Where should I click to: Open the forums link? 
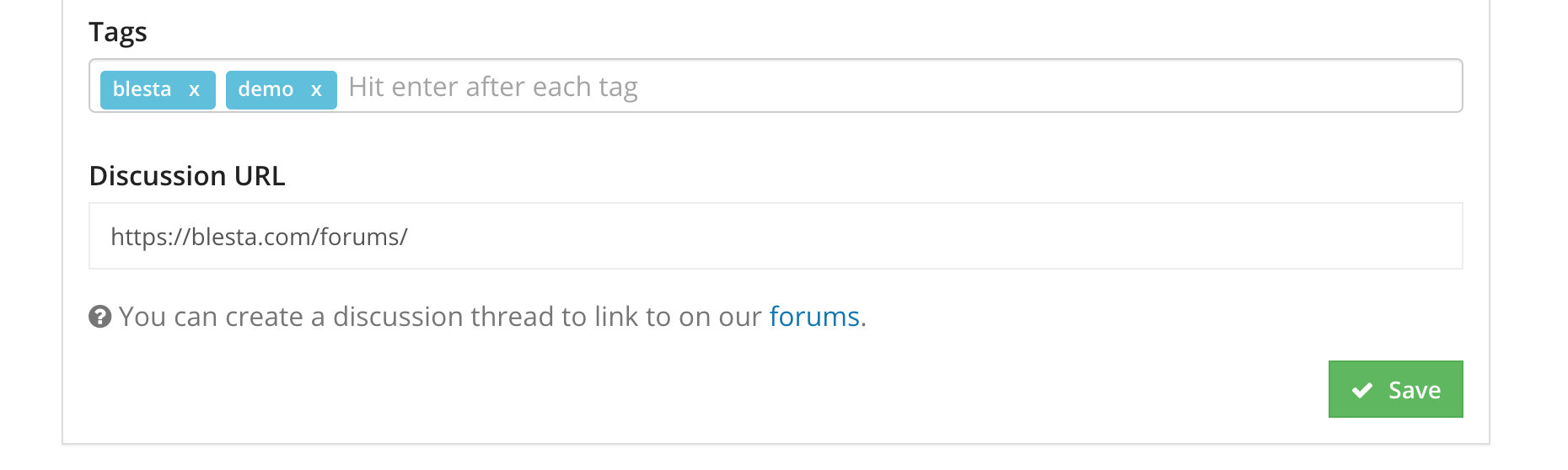(x=814, y=317)
